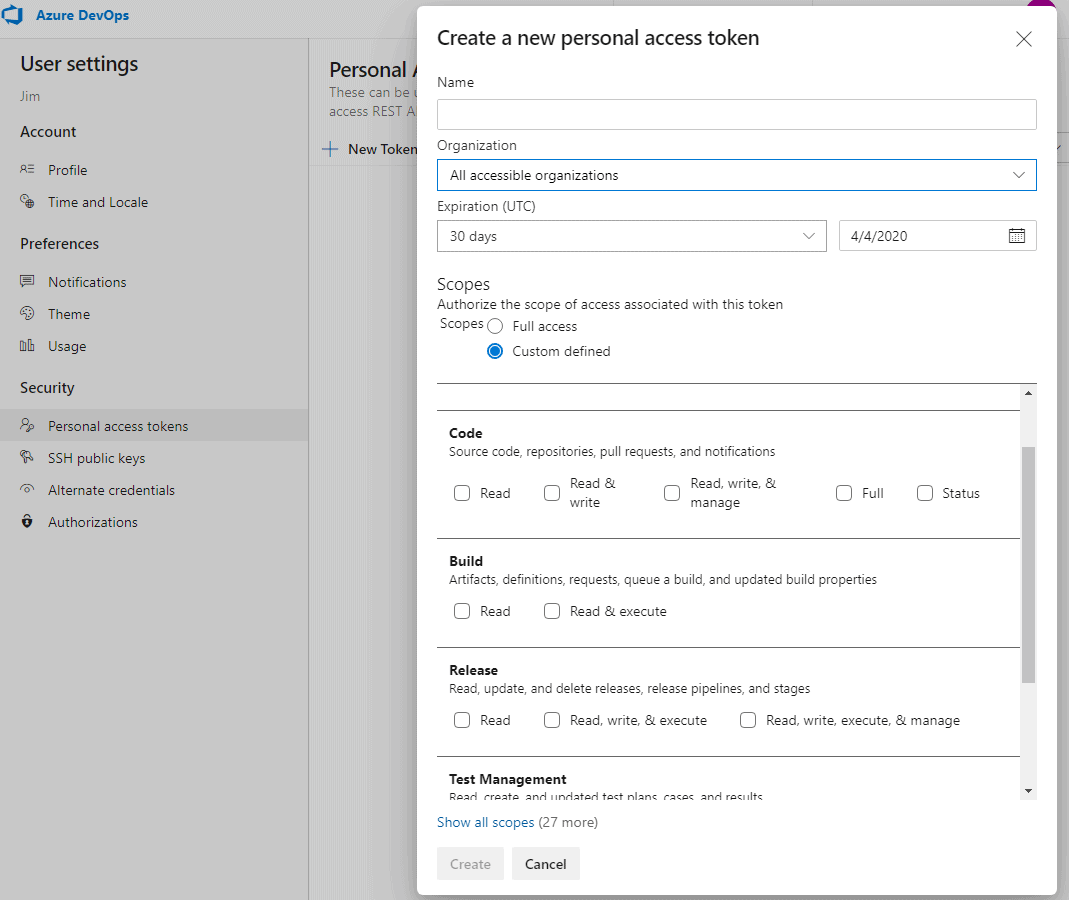Open the 30 days expiration dropdown

point(631,236)
